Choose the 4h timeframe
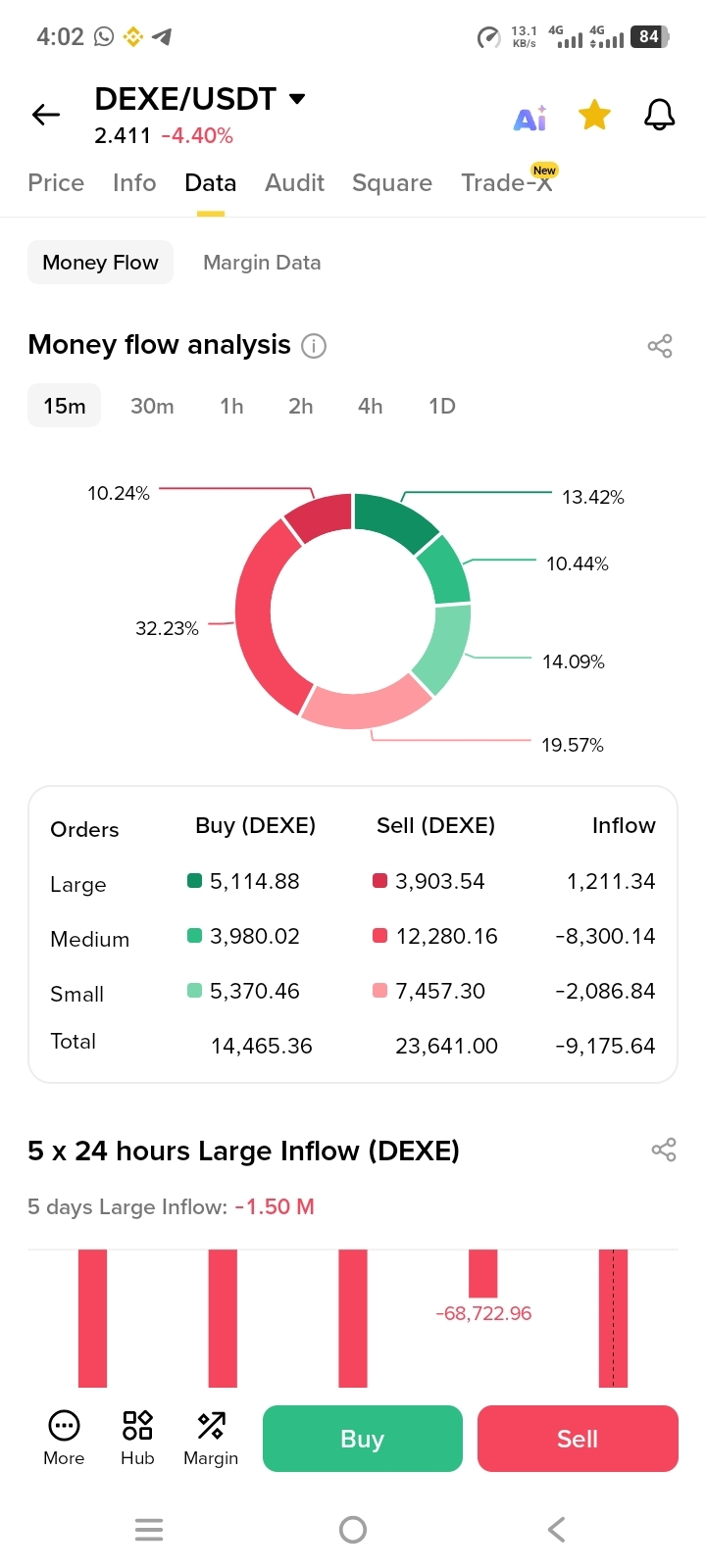Screen dimensions: 706x1568 (x=371, y=406)
